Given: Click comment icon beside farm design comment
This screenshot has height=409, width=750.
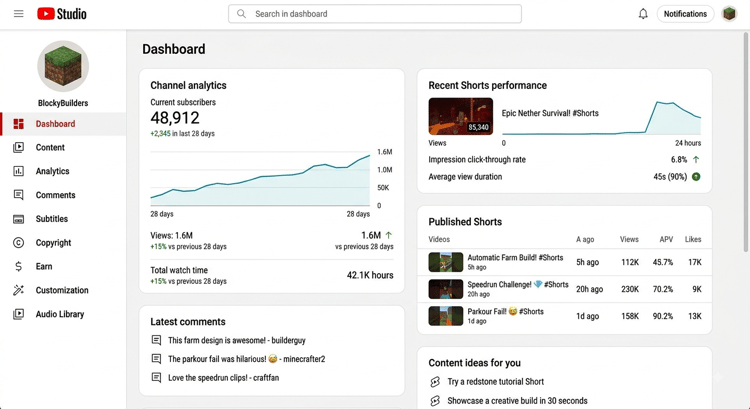Looking at the screenshot, I should (156, 340).
